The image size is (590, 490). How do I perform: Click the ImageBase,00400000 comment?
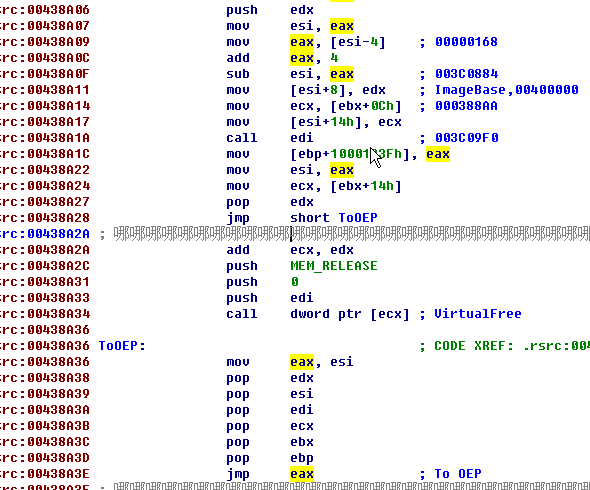506,90
